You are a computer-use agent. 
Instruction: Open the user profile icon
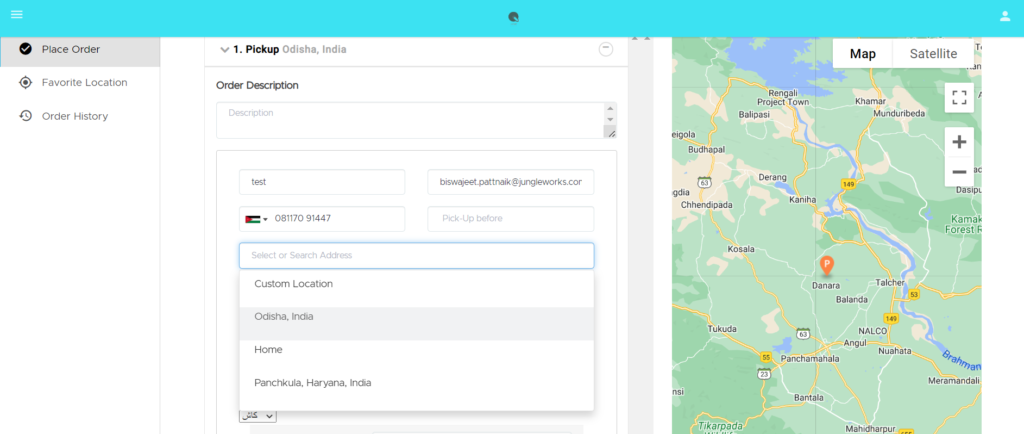coord(1005,16)
